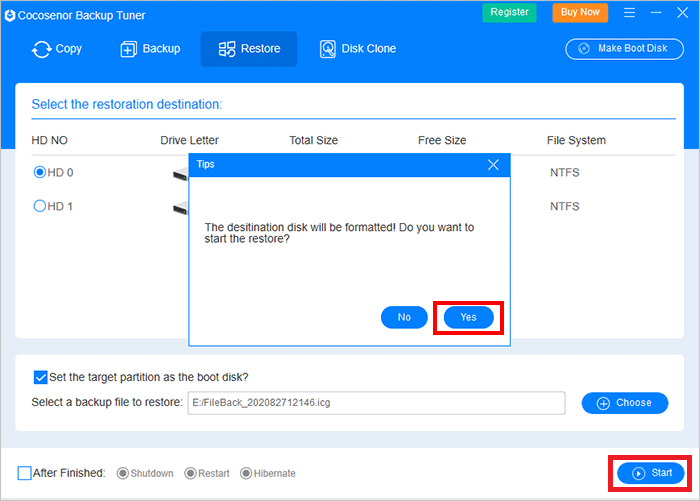Click the Free Size column header
The width and height of the screenshot is (700, 501).
(x=442, y=140)
